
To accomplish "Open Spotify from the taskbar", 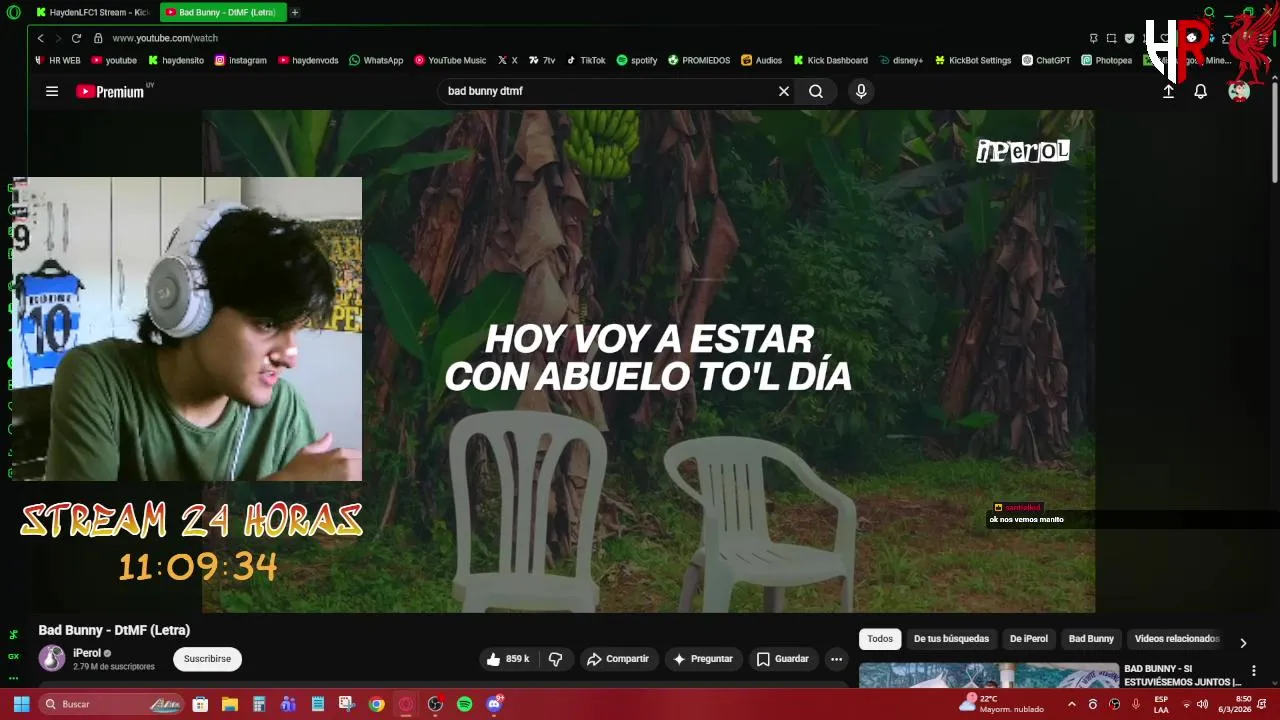I will [x=464, y=704].
